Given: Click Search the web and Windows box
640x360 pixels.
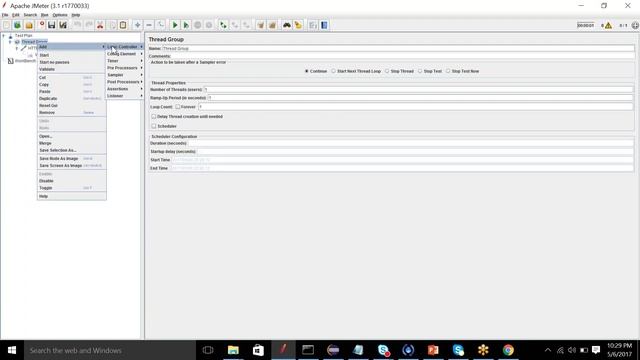Looking at the screenshot, I should (110, 350).
